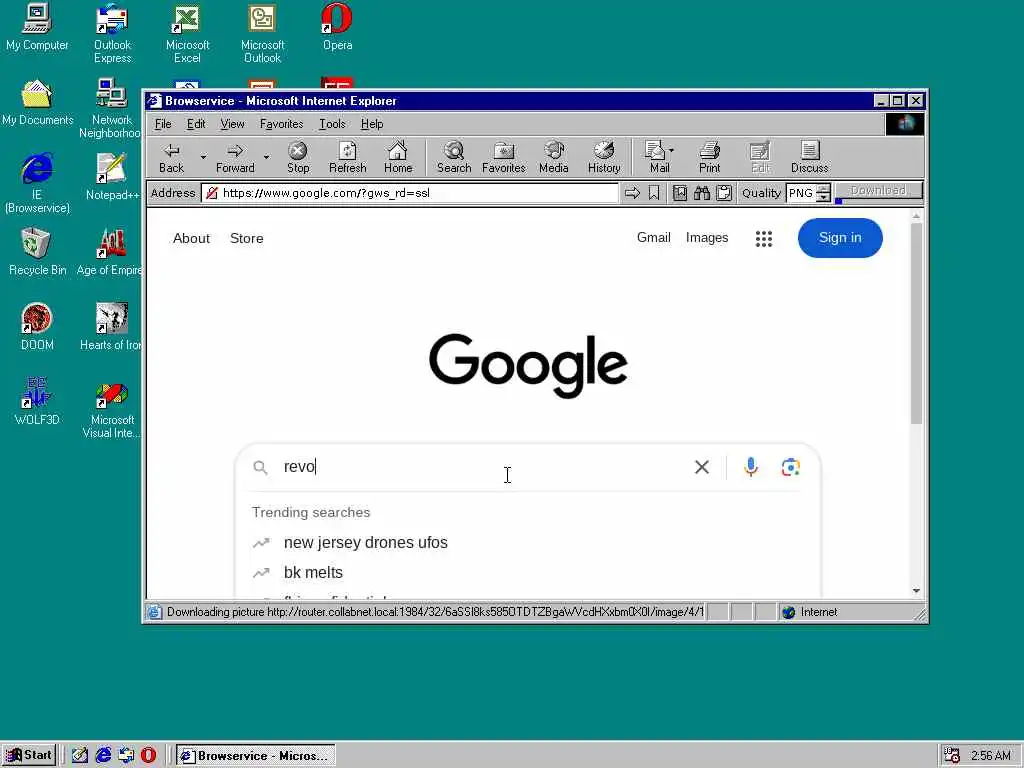Click inside the Google search text field
This screenshot has height=768, width=1024.
[483, 467]
